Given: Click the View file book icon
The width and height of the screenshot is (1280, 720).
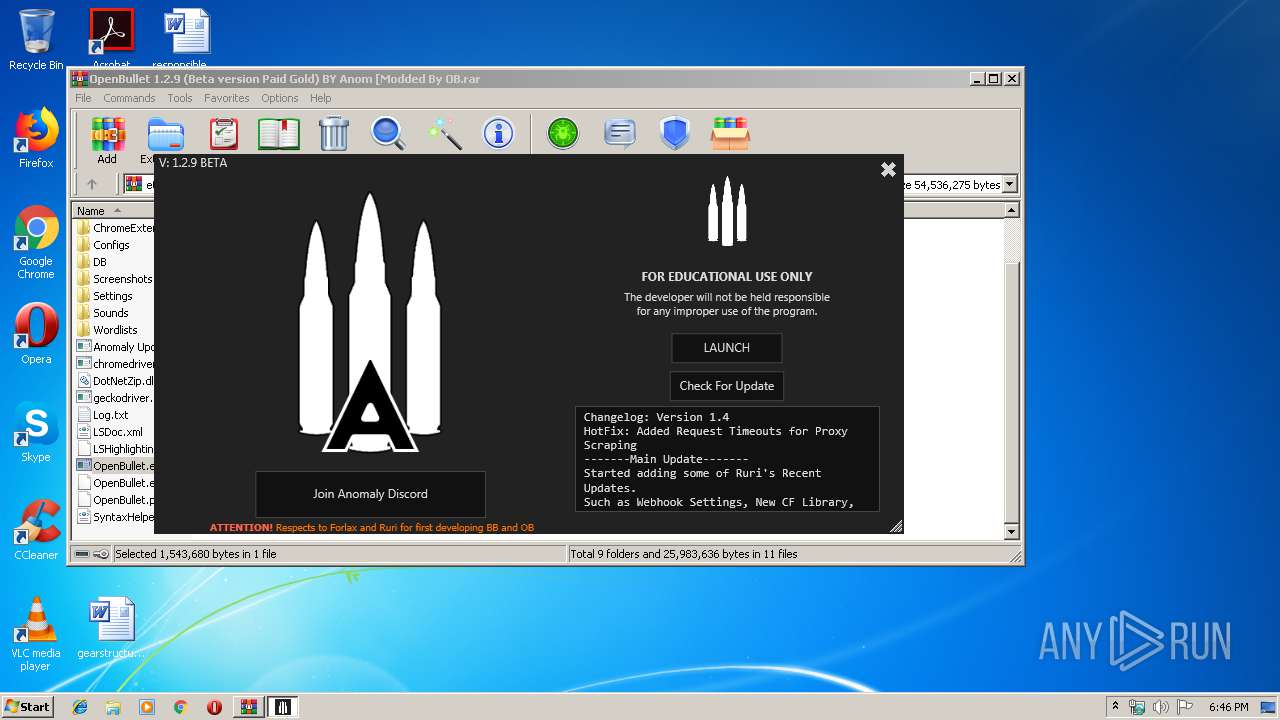Looking at the screenshot, I should (x=279, y=133).
